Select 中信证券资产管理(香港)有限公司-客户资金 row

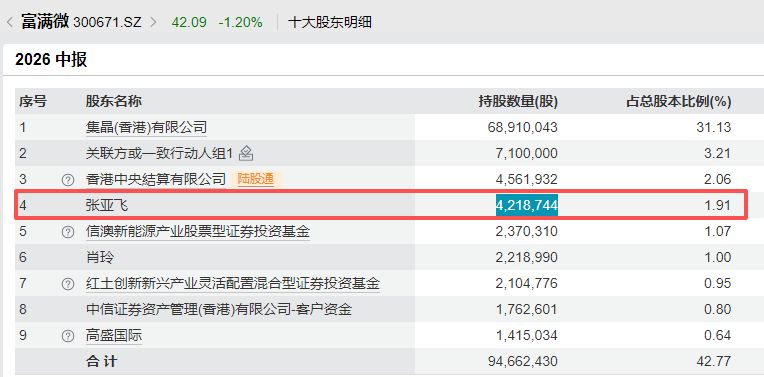[x=219, y=309]
